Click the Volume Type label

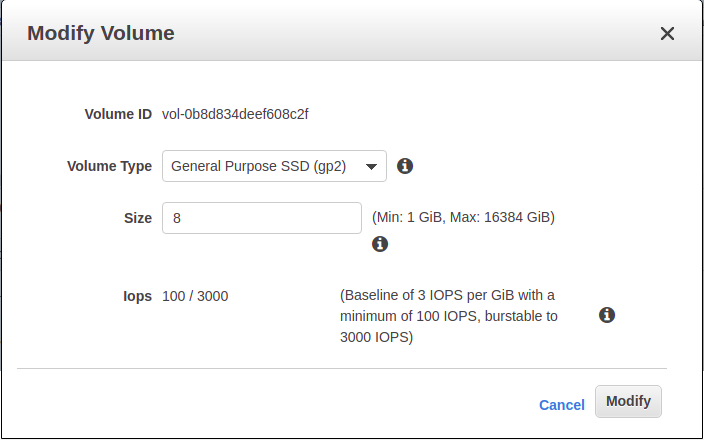click(x=110, y=166)
